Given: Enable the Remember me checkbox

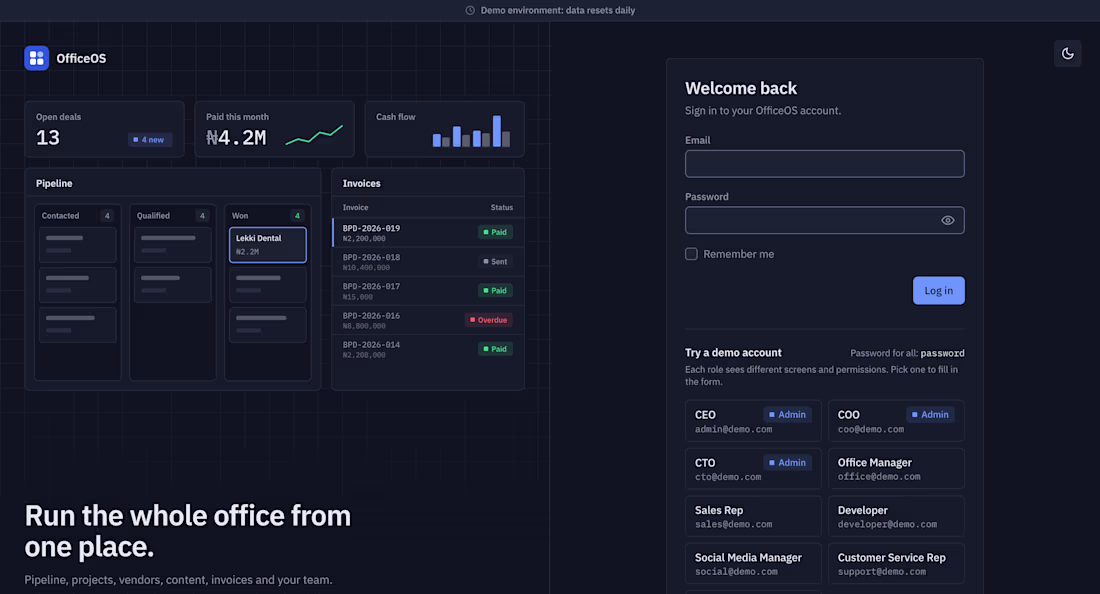Looking at the screenshot, I should 691,254.
